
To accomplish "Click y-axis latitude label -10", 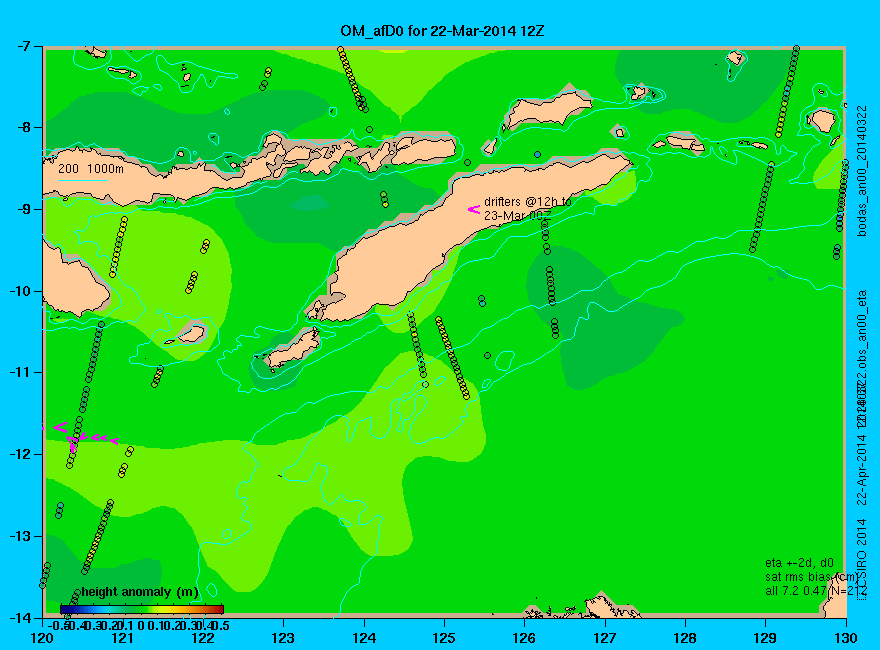I will (x=20, y=291).
